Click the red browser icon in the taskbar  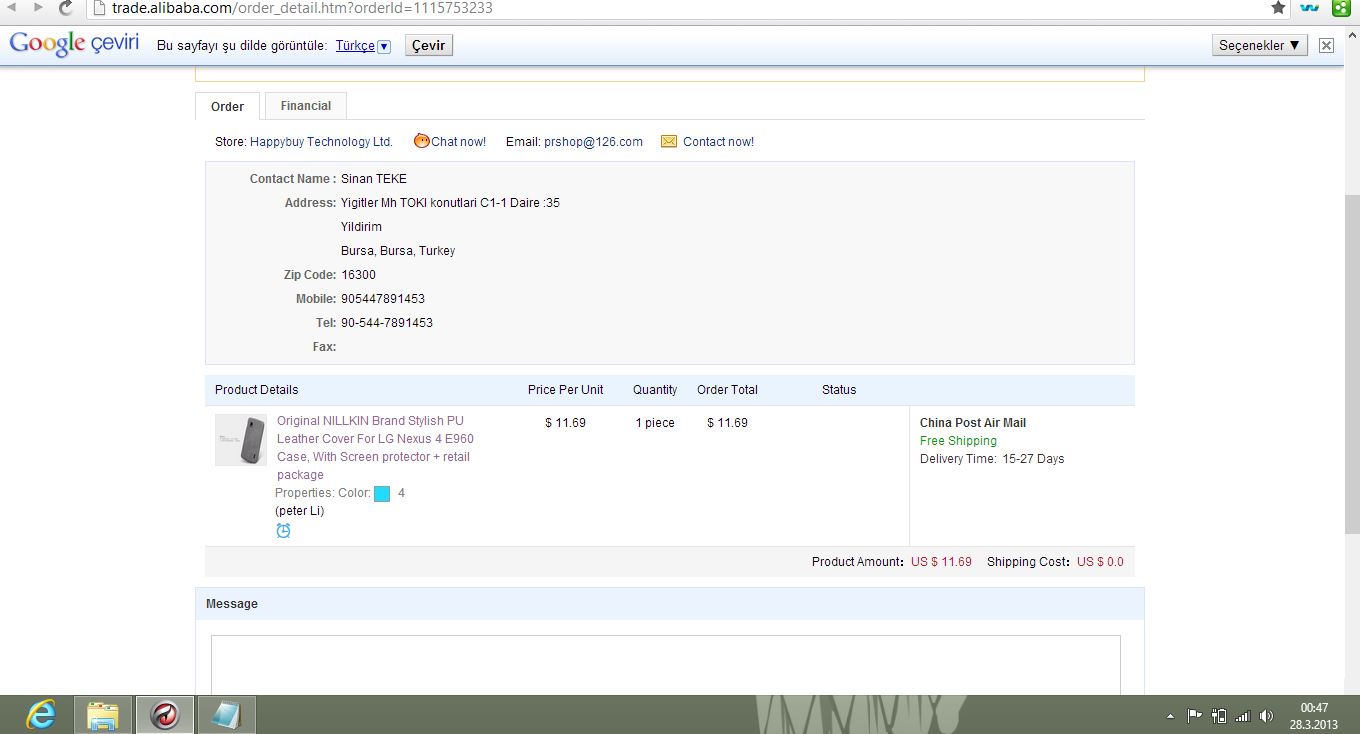(x=165, y=715)
